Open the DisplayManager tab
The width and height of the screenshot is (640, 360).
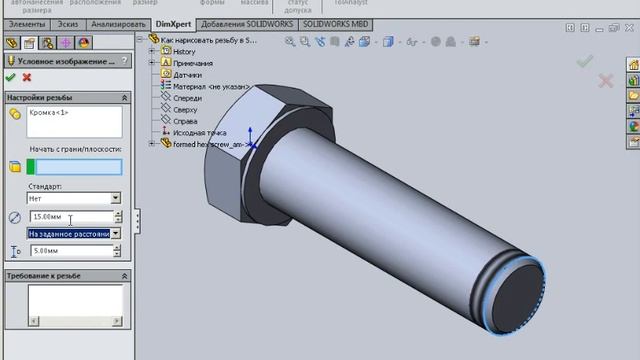[84, 43]
